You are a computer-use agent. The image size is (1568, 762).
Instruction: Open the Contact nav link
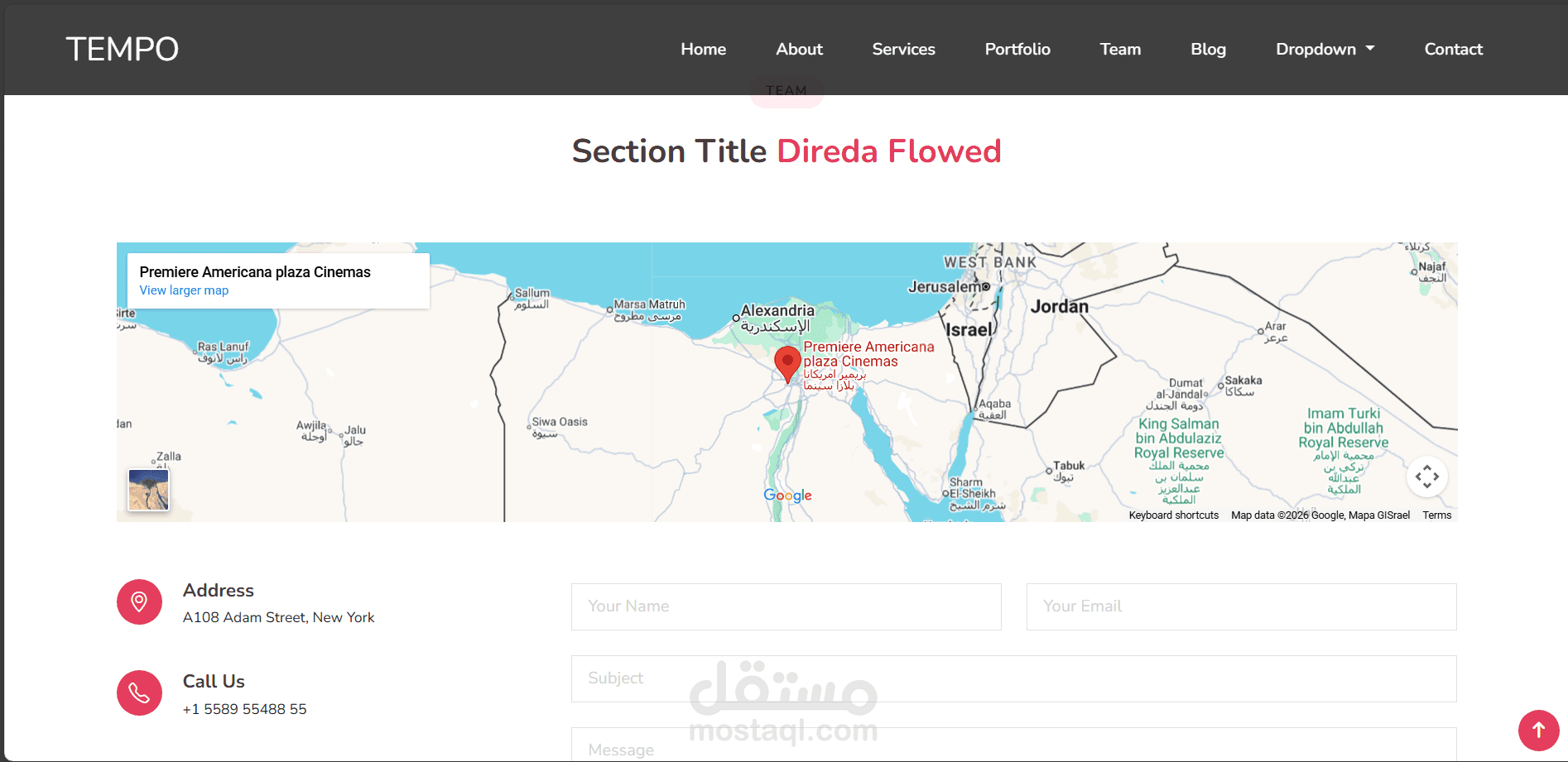point(1453,49)
